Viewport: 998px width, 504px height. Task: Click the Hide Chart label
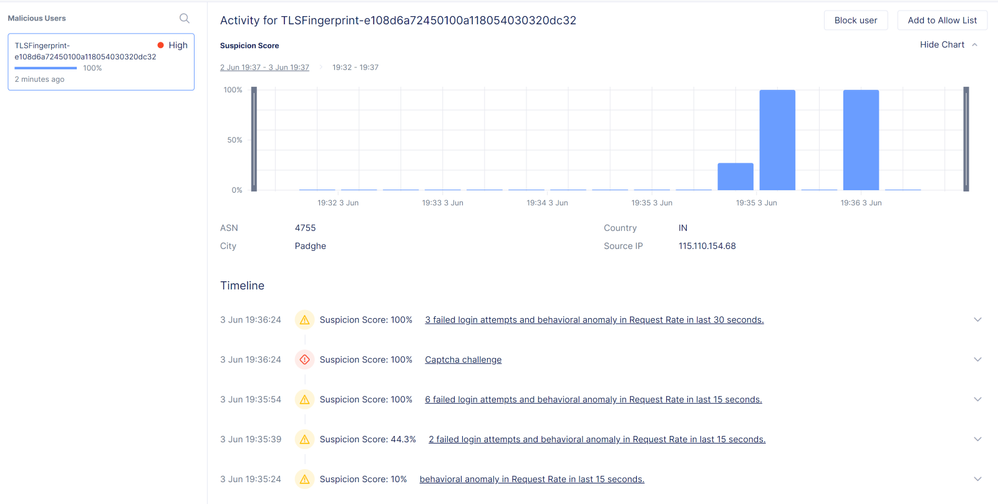(942, 45)
